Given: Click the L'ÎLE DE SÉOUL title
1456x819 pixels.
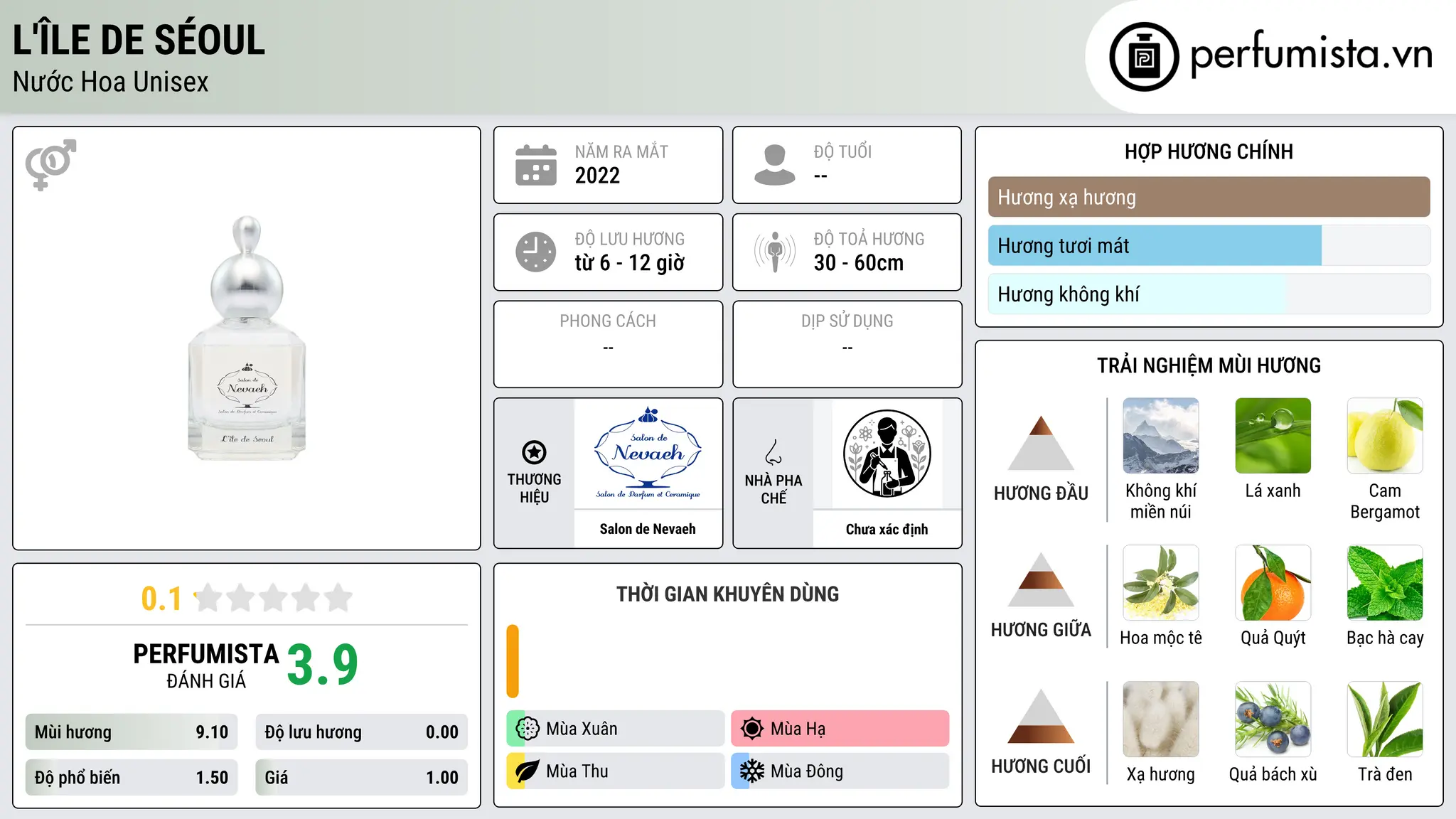Looking at the screenshot, I should point(139,40).
